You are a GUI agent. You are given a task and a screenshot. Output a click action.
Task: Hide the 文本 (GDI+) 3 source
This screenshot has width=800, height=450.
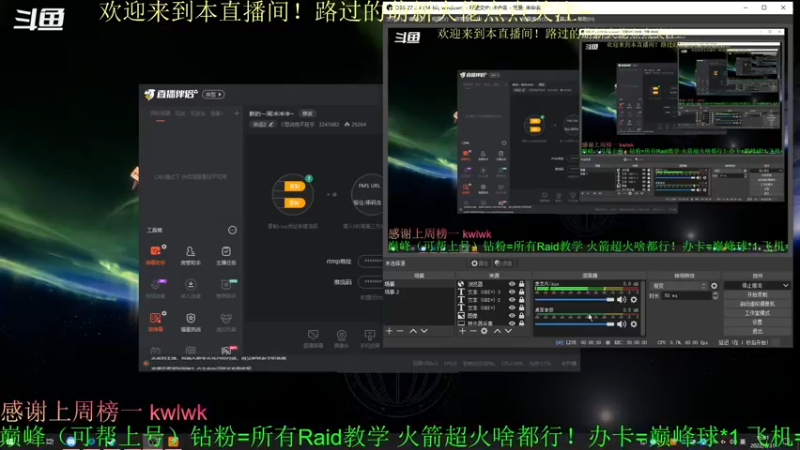click(x=512, y=292)
